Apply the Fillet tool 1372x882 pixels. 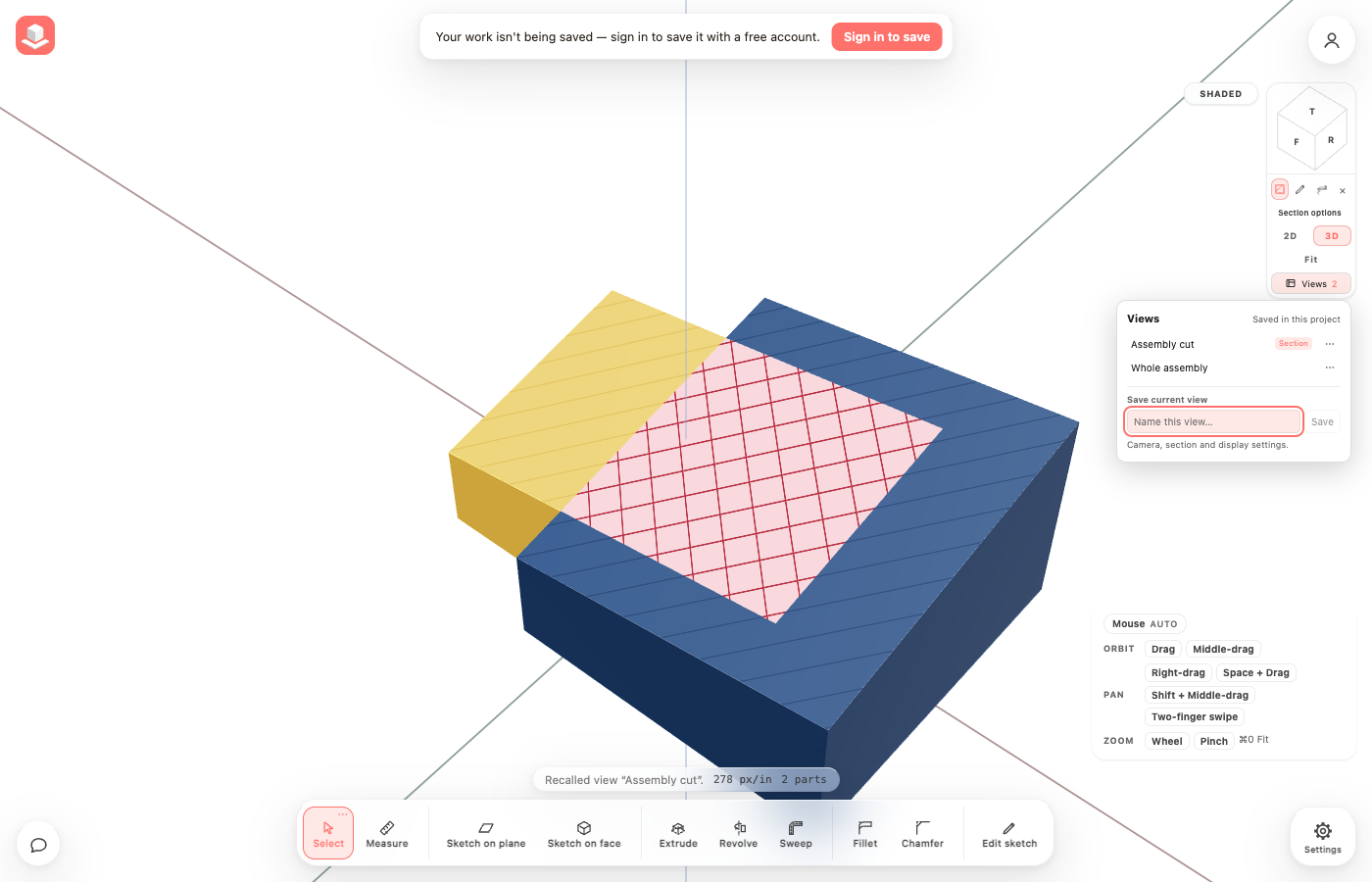[865, 833]
